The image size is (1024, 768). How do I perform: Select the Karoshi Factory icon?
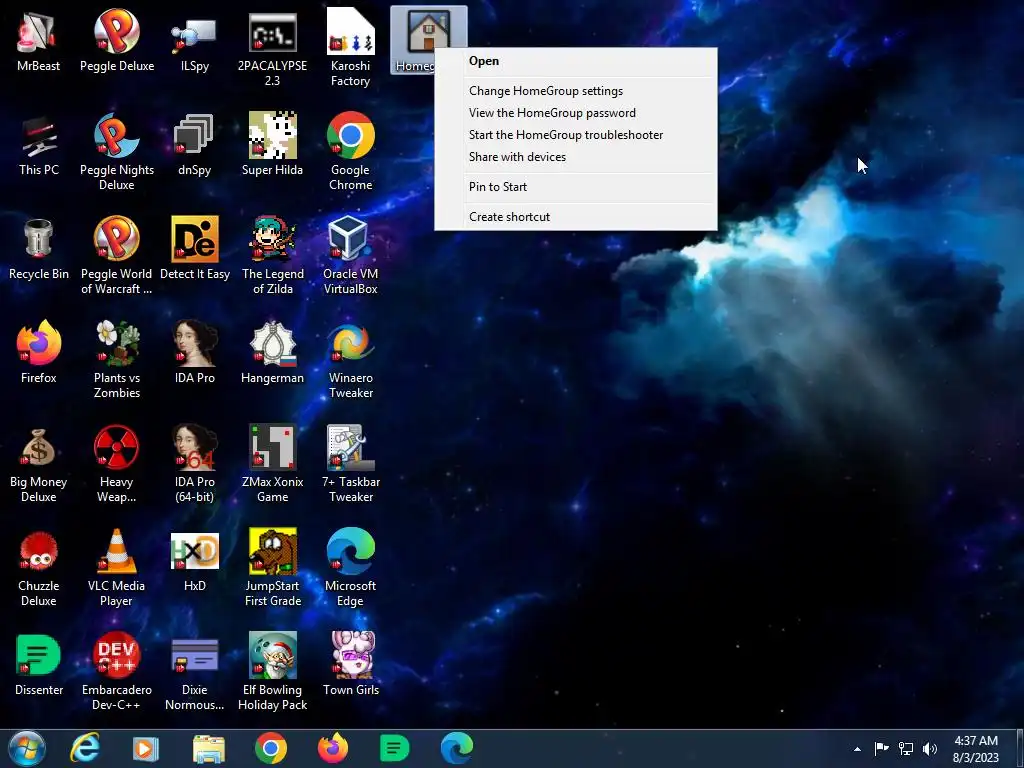click(351, 48)
